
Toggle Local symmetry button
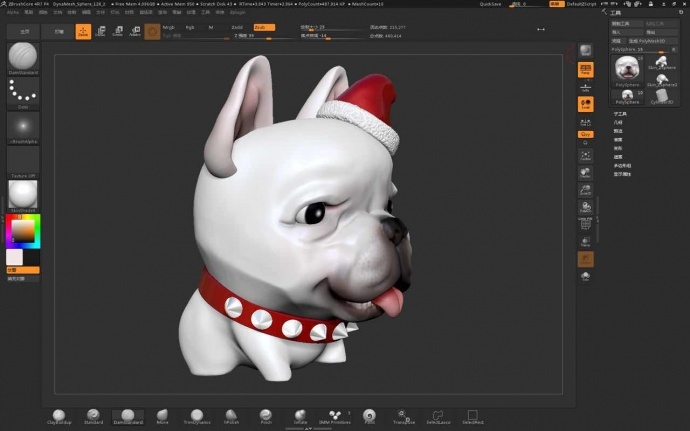coord(585,104)
